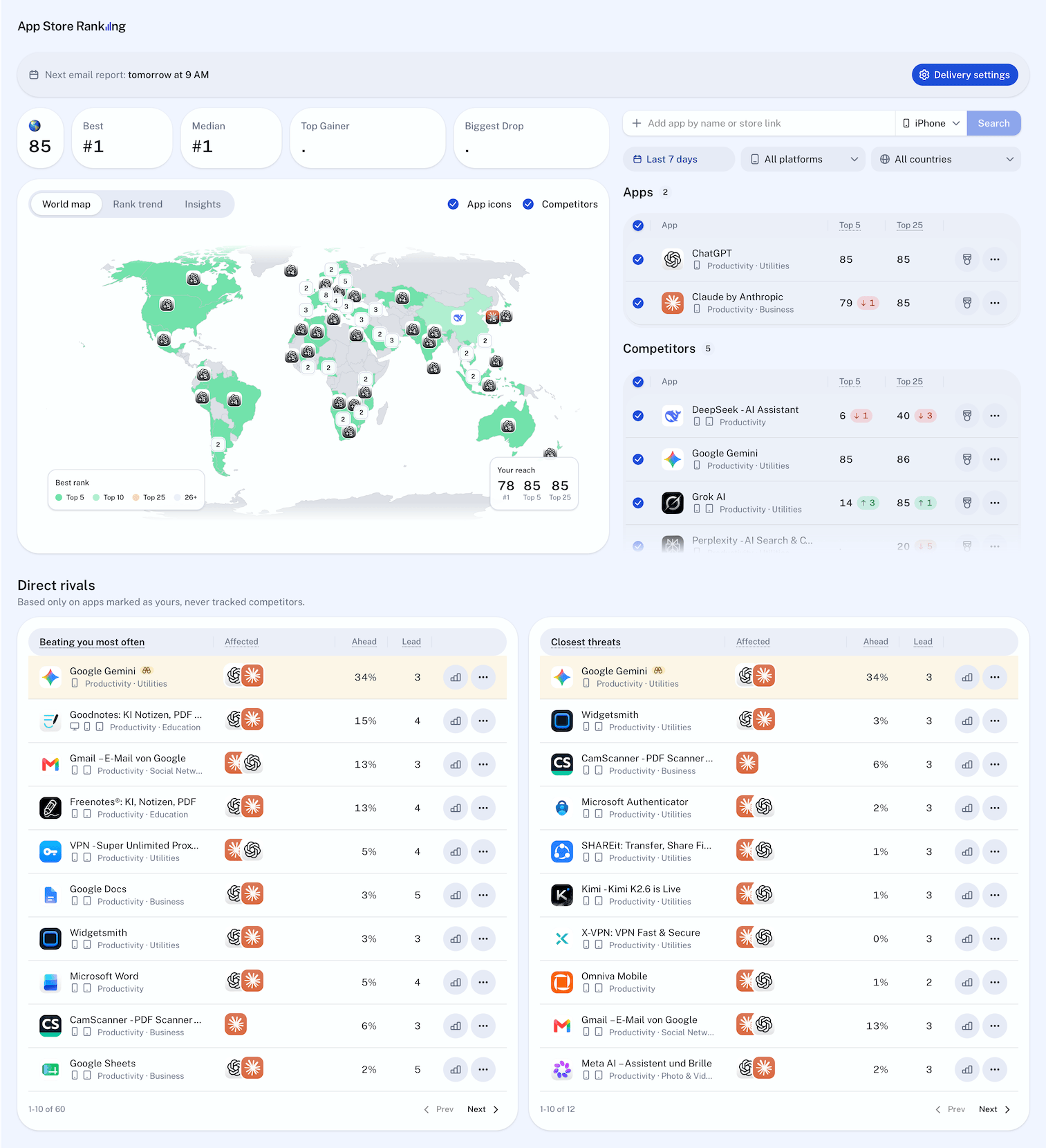Uncheck the Grok AI competitor checkbox
The width and height of the screenshot is (1046, 1148).
(638, 503)
